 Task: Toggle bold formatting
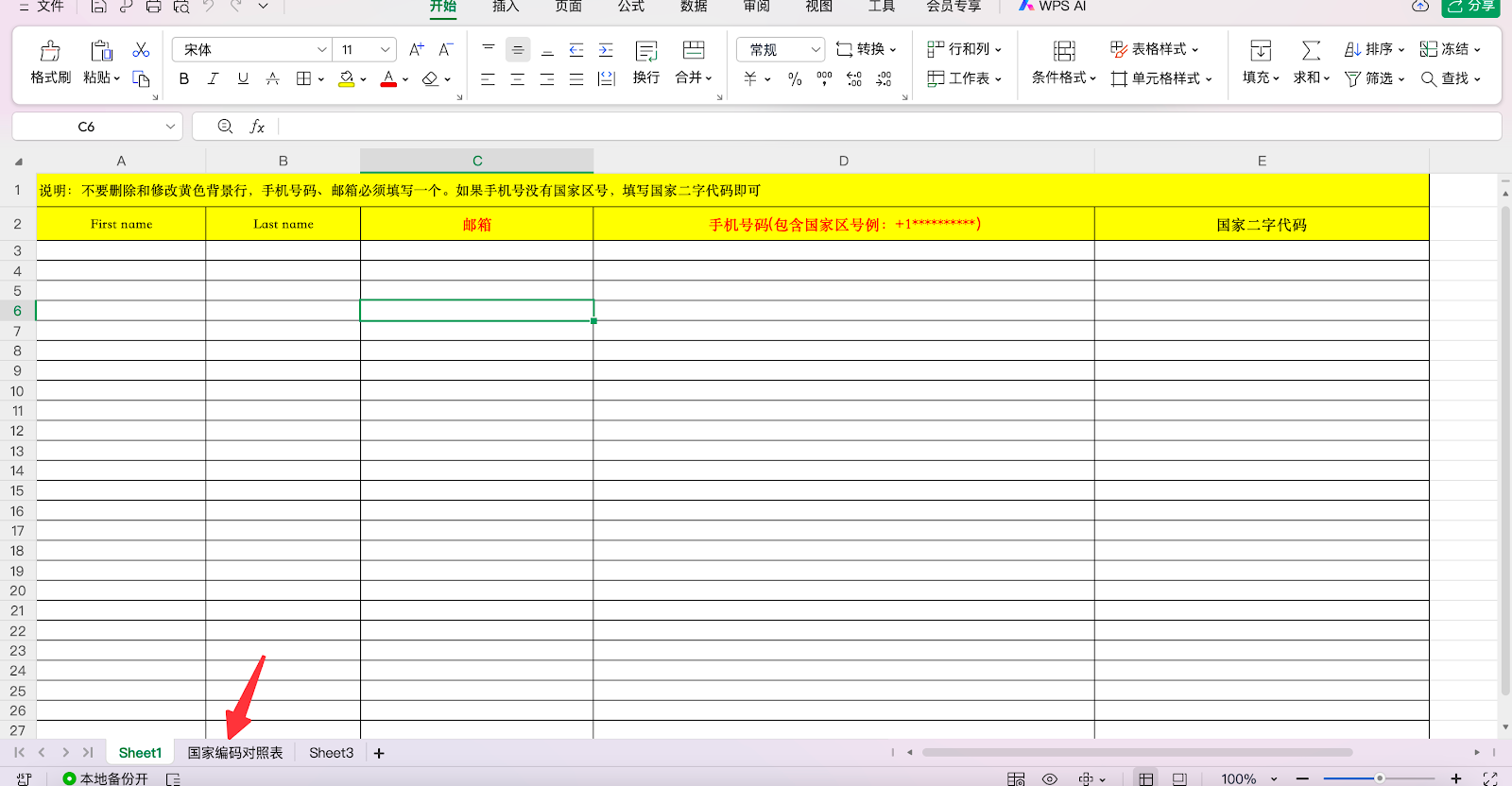click(x=184, y=79)
